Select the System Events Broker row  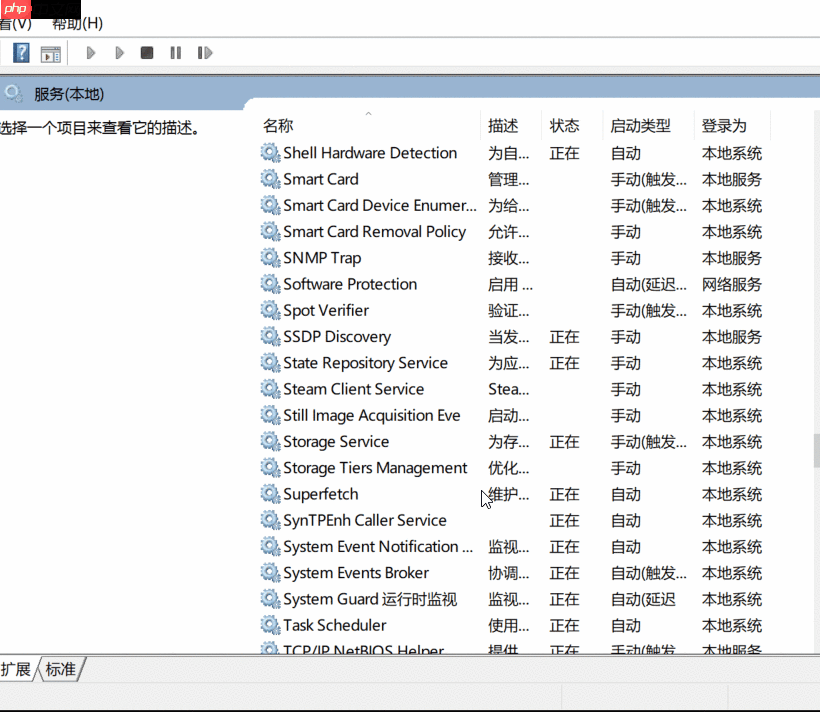pos(358,572)
